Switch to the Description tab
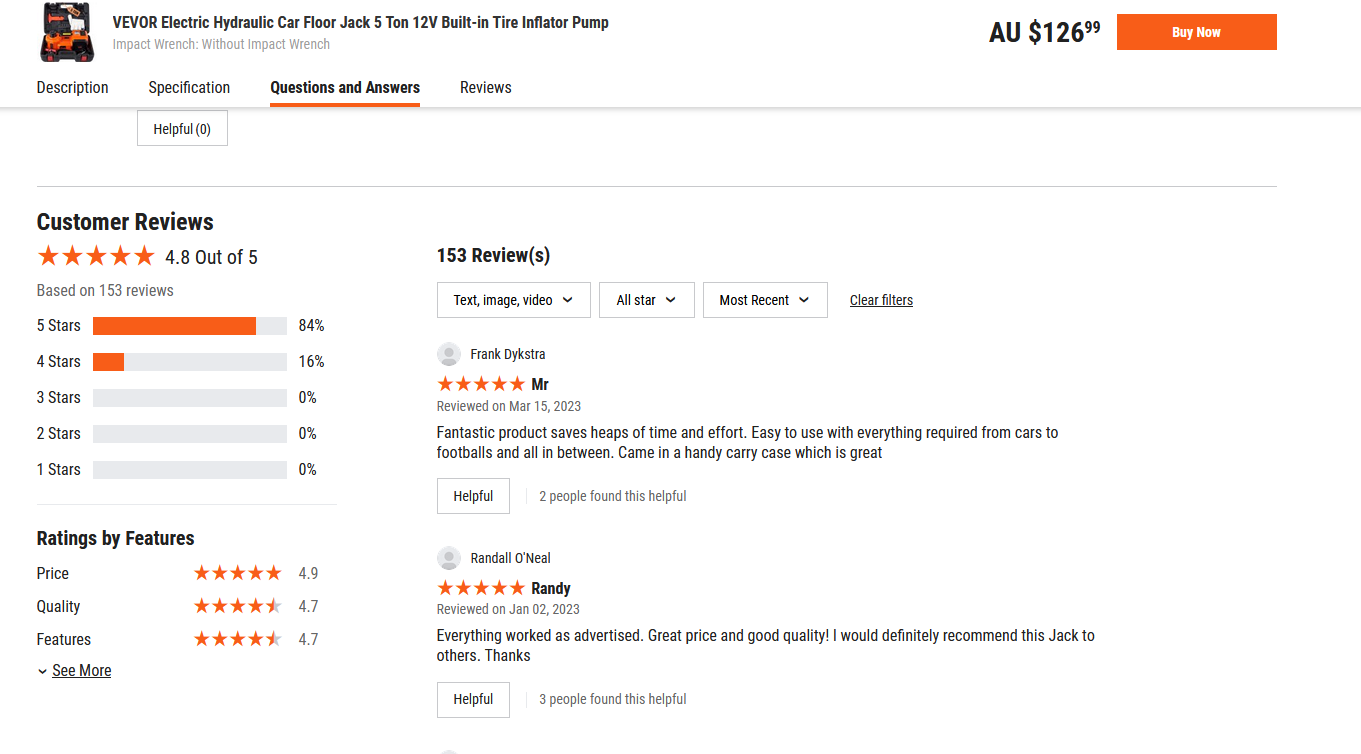 pos(73,88)
